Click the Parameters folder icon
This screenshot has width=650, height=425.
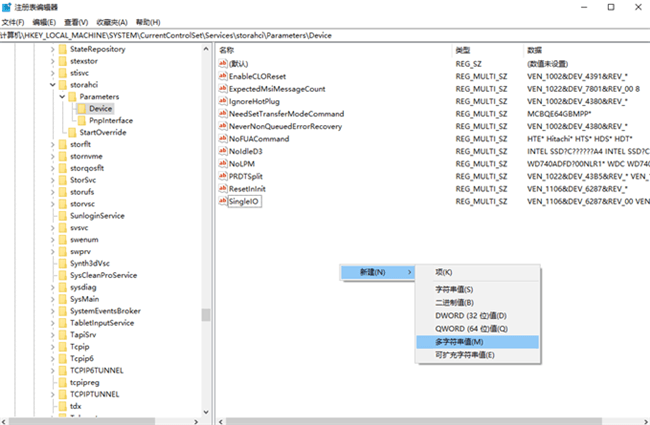(72, 97)
